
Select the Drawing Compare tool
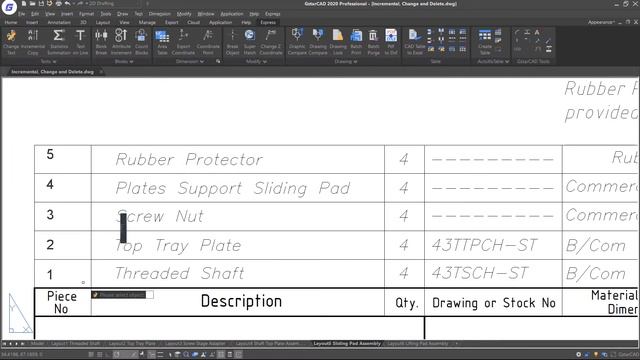tap(318, 42)
